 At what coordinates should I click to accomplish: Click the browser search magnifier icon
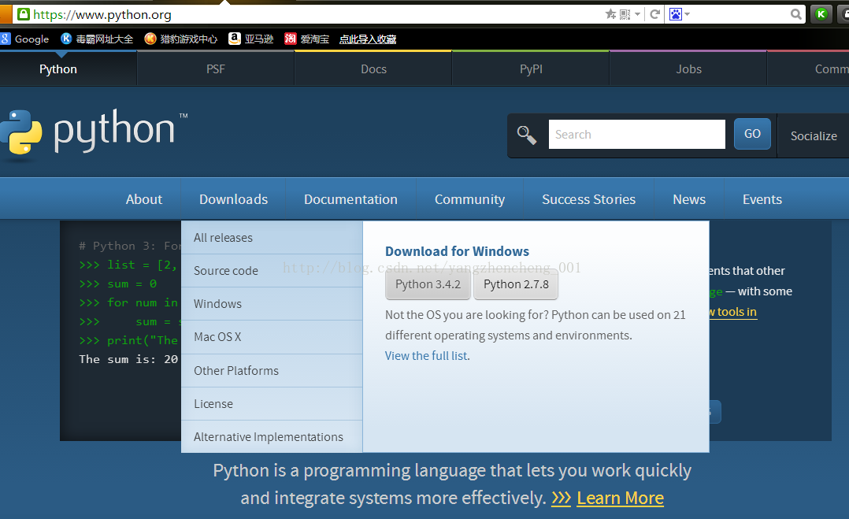tap(795, 15)
